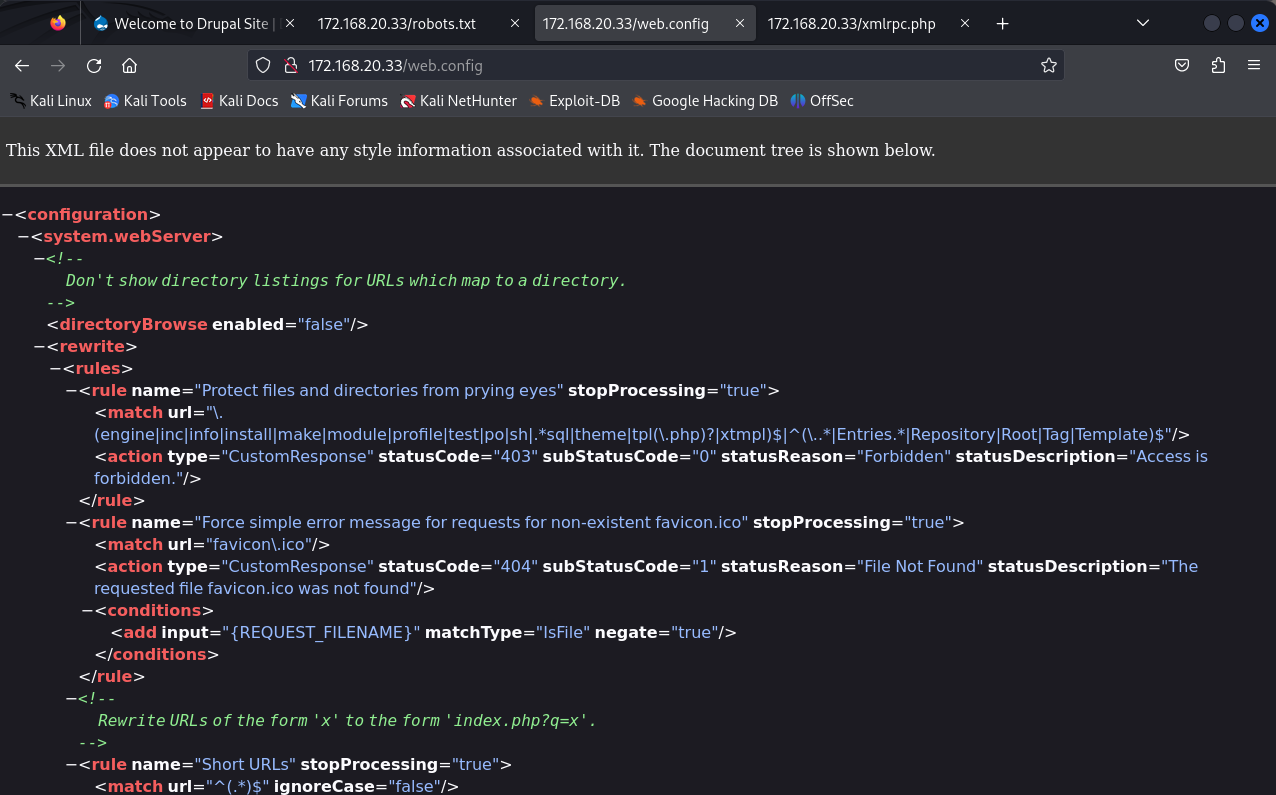Select the 172.168.20.33/web.config tab
The image size is (1276, 795).
[x=645, y=23]
